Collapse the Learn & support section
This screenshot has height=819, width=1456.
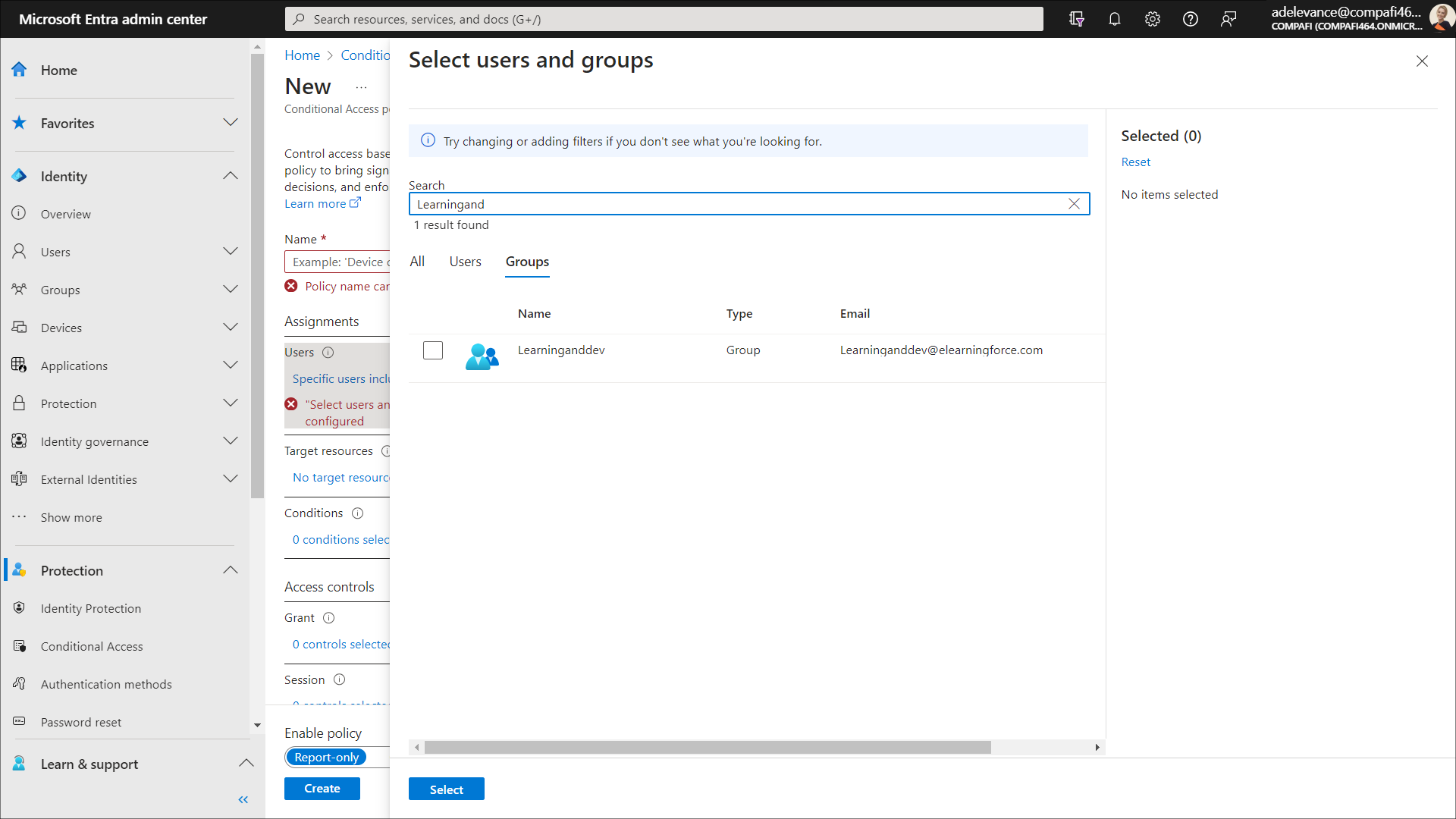(246, 764)
